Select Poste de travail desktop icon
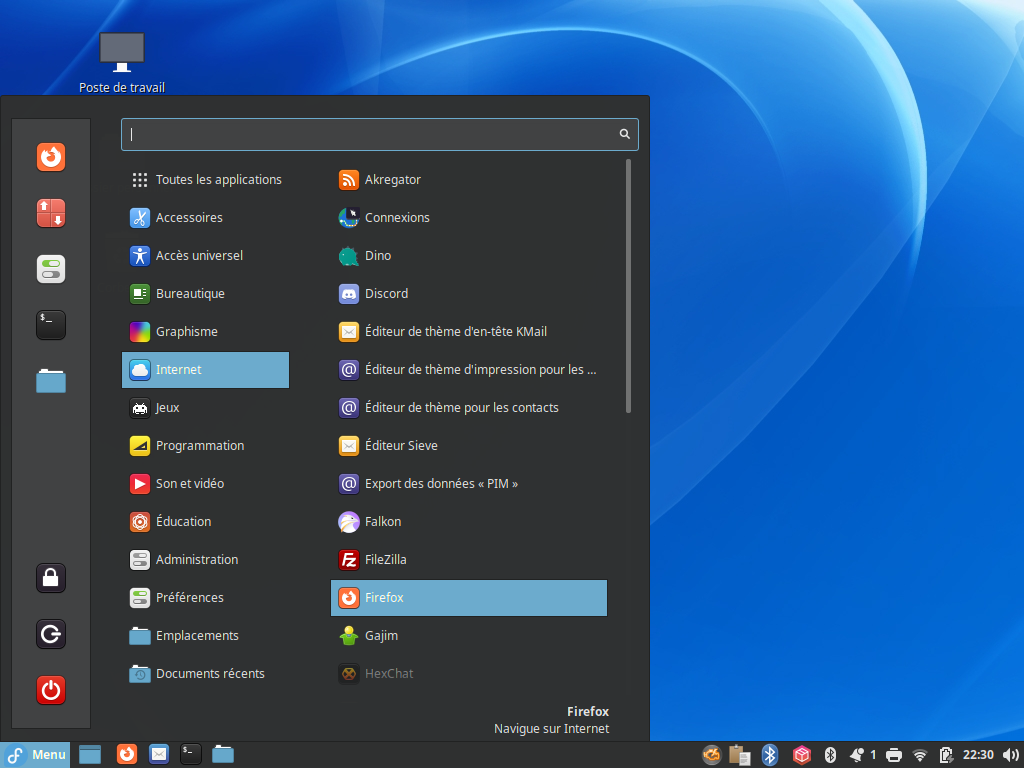This screenshot has width=1024, height=768. tap(121, 63)
